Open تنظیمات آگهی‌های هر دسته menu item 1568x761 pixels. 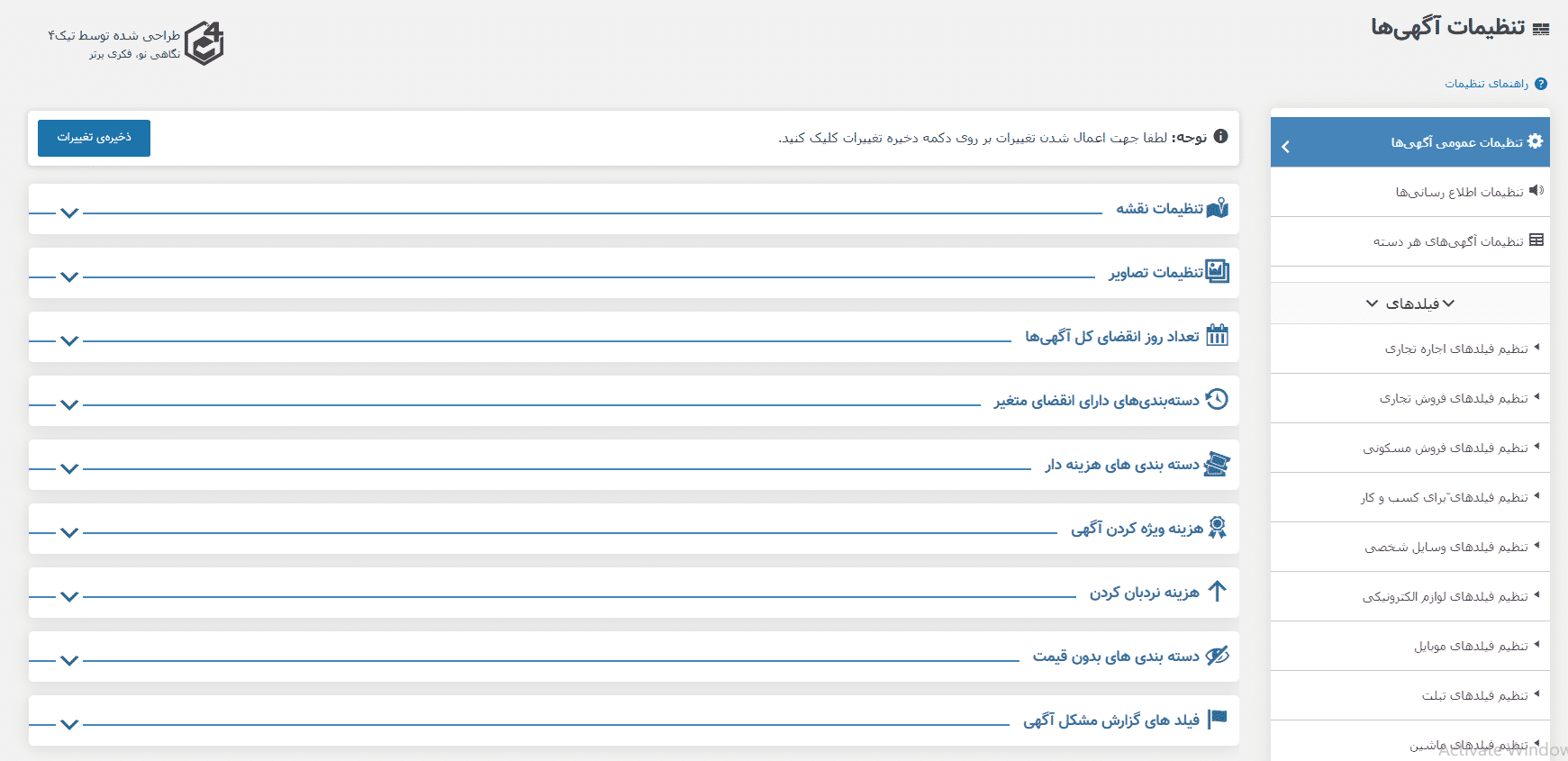click(x=1410, y=241)
